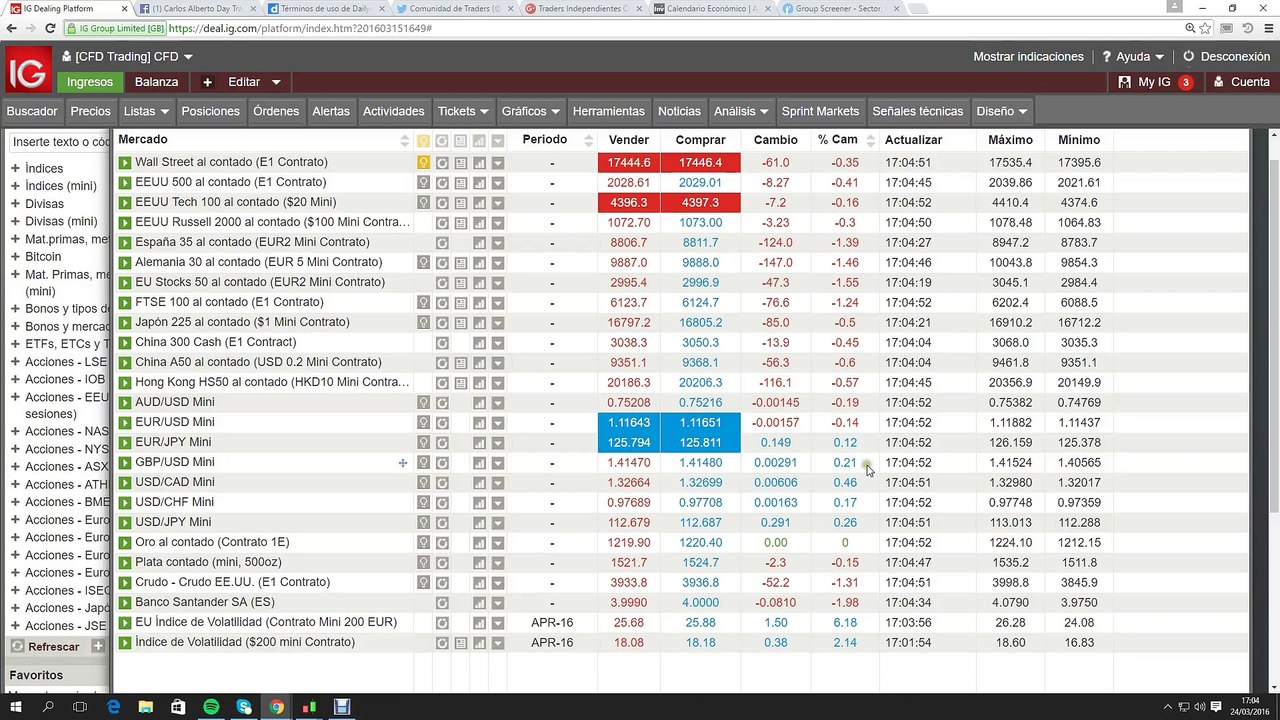The image size is (1280, 720).
Task: Click the refresh-circle icon for Banco Santander row
Action: (442, 602)
